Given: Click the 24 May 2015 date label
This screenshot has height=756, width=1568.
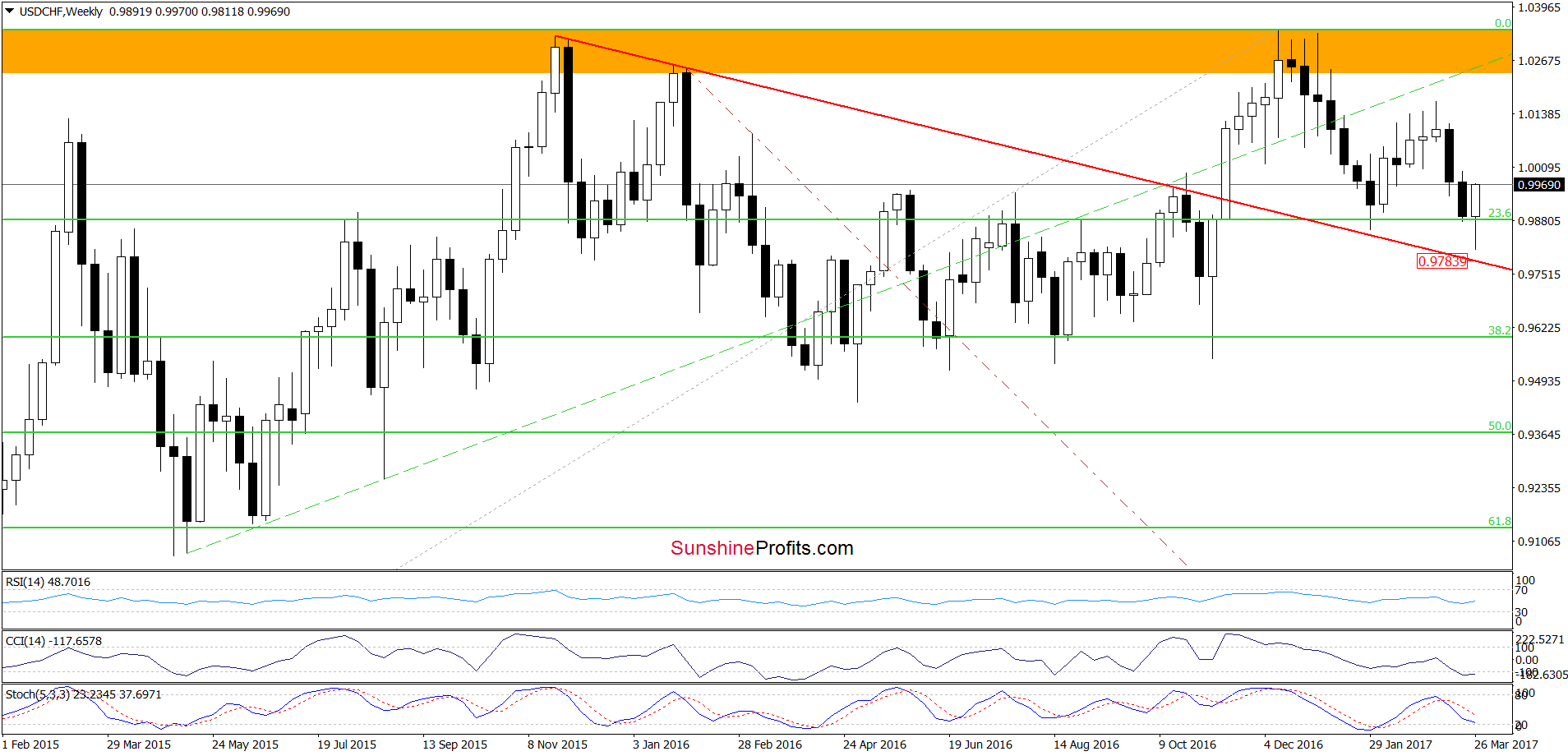Looking at the screenshot, I should (x=245, y=744).
